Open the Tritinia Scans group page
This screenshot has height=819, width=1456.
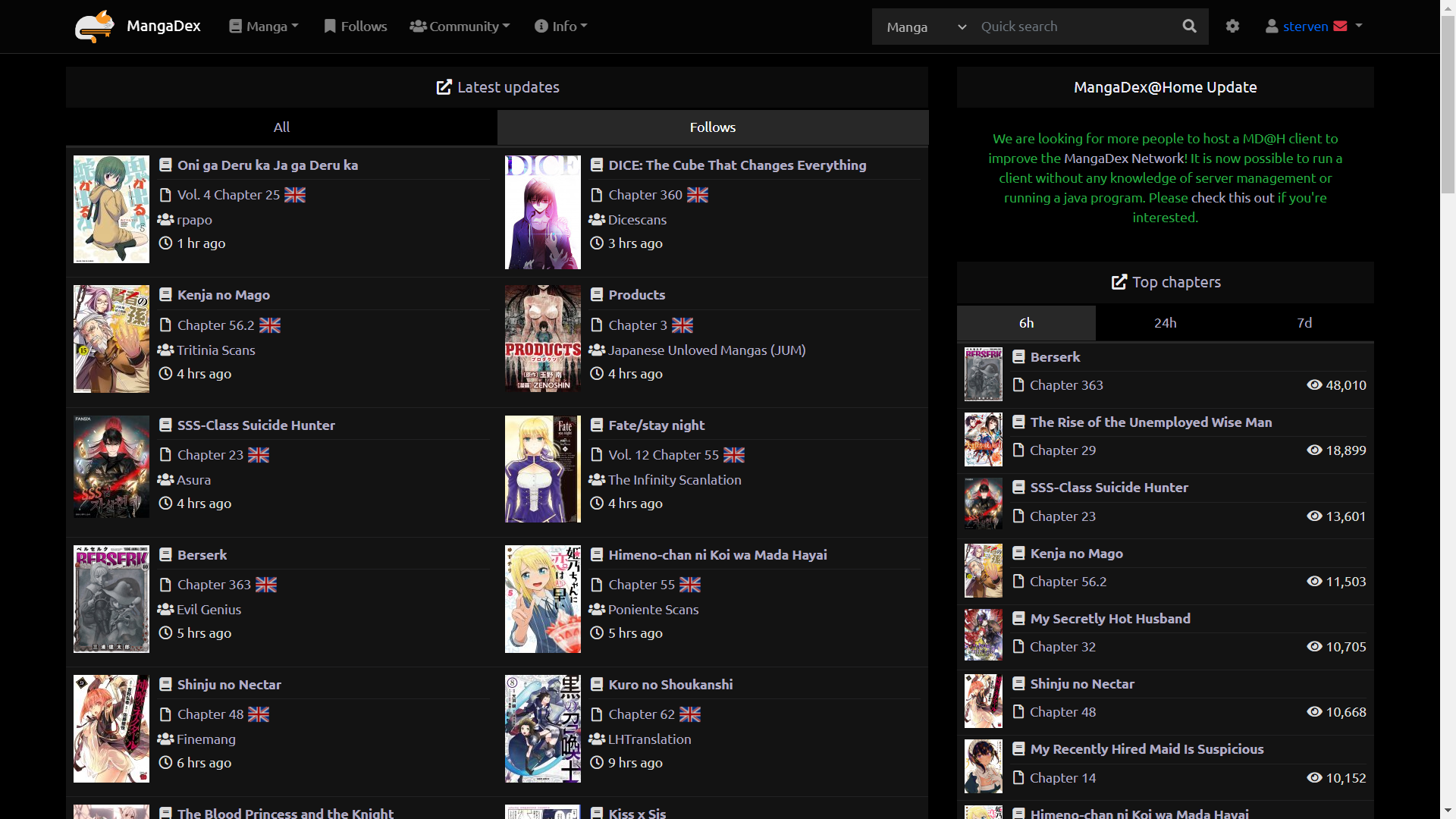(216, 350)
